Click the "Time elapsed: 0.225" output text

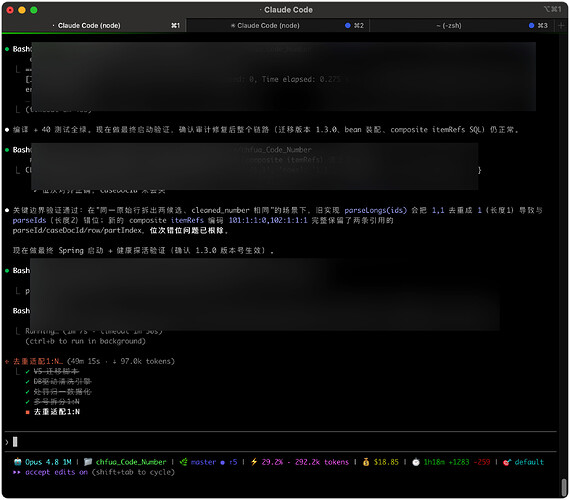pyautogui.click(x=303, y=79)
